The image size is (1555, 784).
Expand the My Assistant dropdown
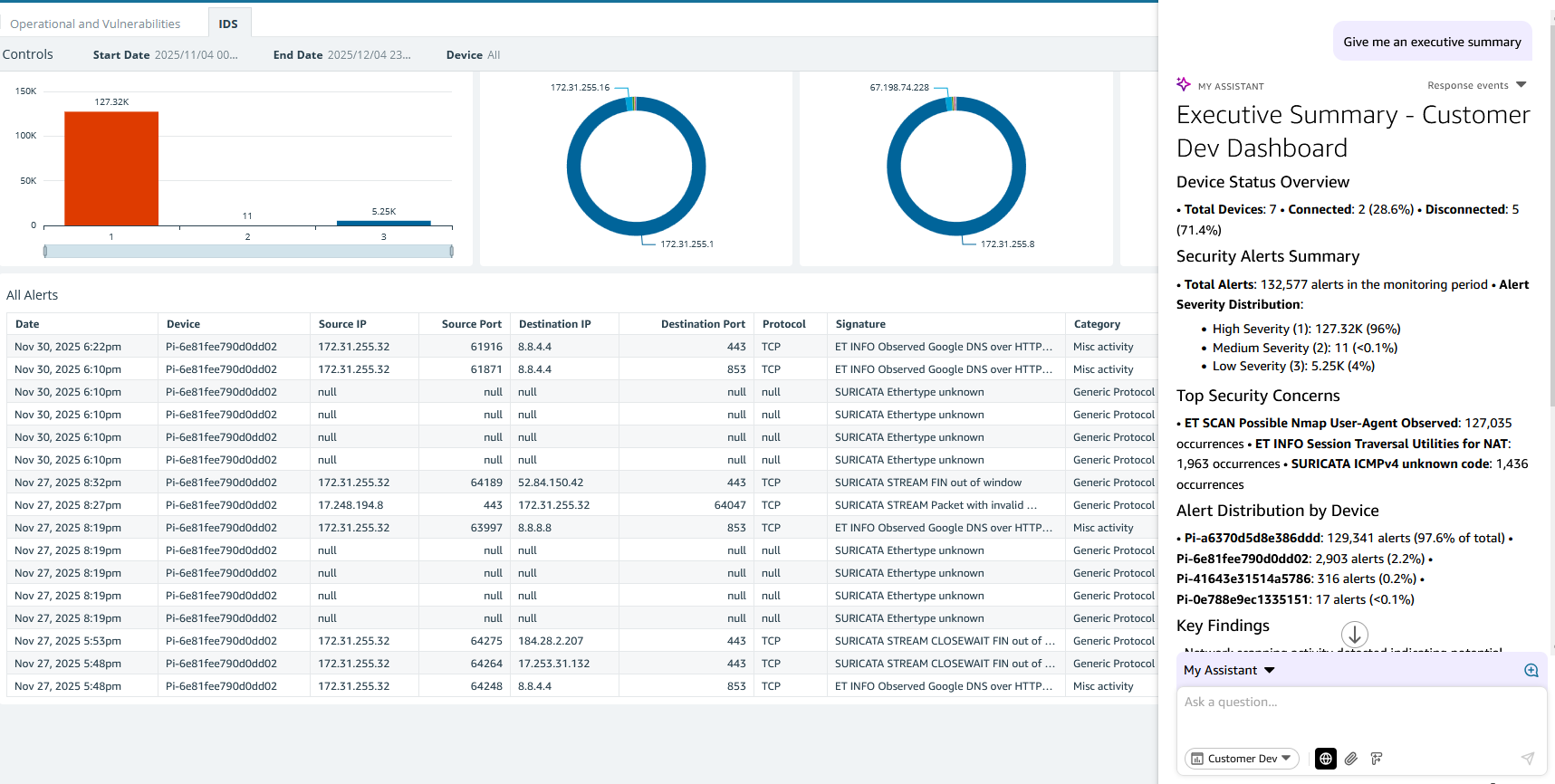pos(1229,670)
